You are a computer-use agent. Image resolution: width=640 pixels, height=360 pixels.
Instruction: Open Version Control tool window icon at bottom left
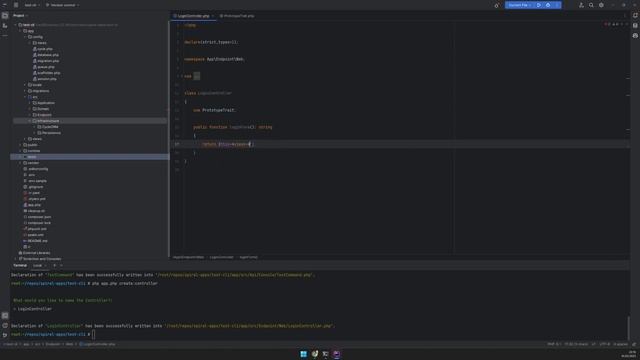point(5,335)
